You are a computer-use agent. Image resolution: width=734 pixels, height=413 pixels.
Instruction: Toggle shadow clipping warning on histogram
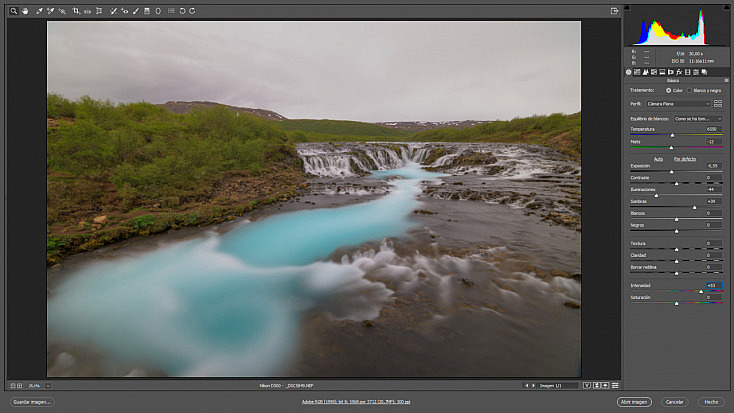click(627, 7)
